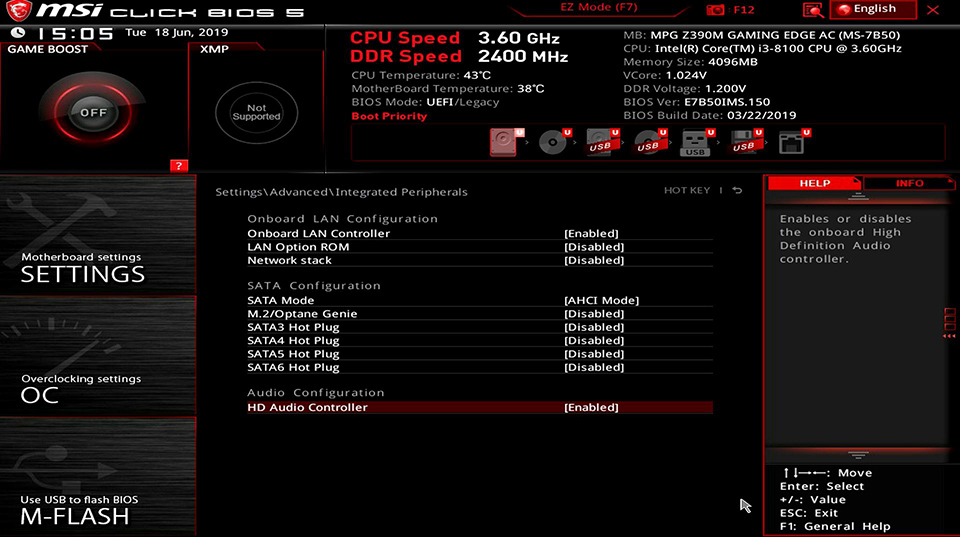
Task: Select the SATA3 Hot Plug row label
Action: (293, 327)
